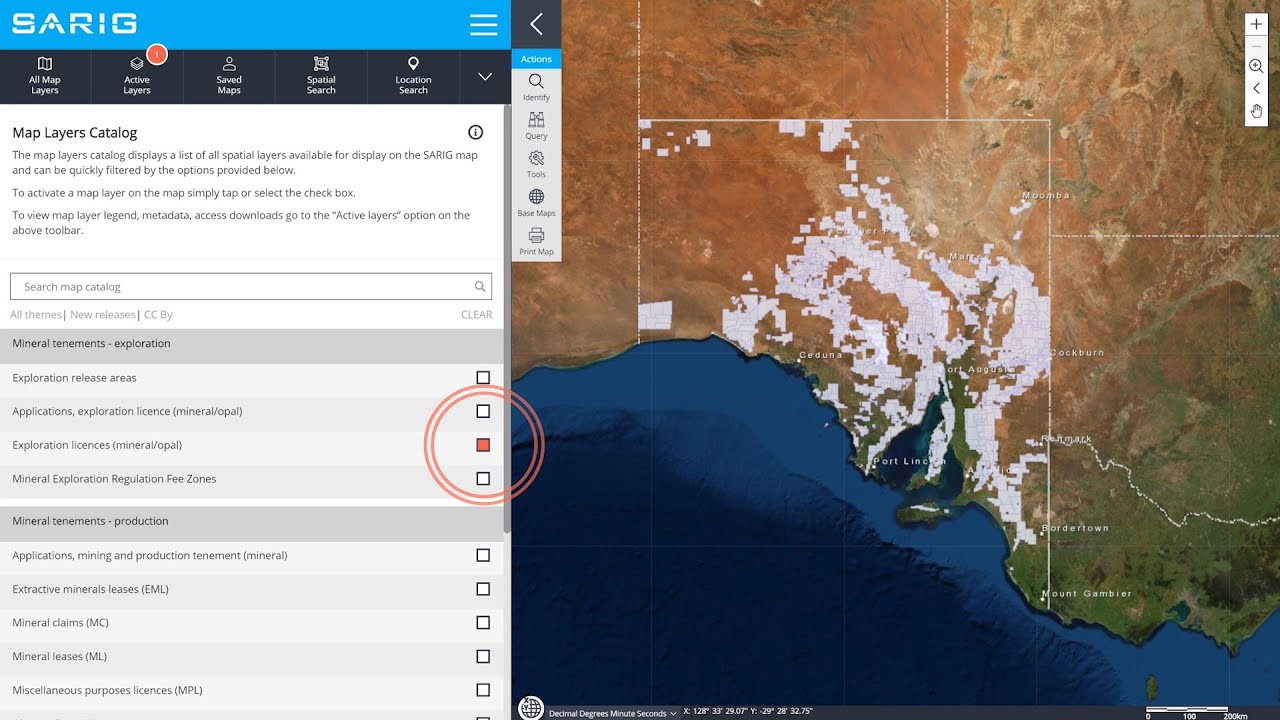This screenshot has height=720, width=1280.
Task: Open catalog information icon
Action: (x=476, y=132)
